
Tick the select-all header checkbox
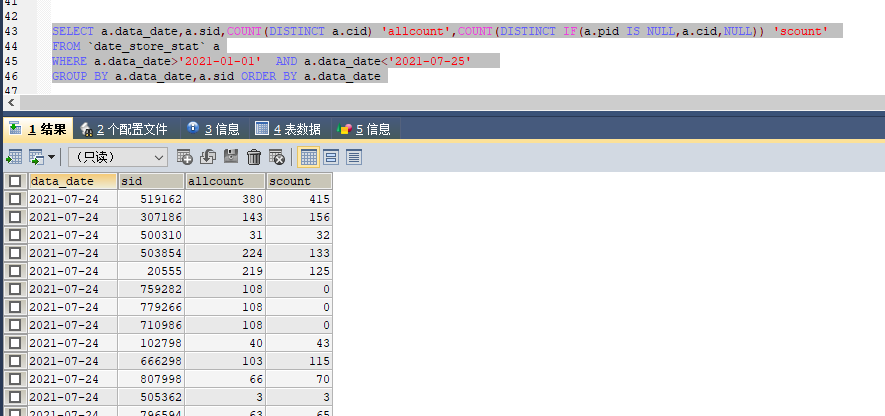click(15, 181)
